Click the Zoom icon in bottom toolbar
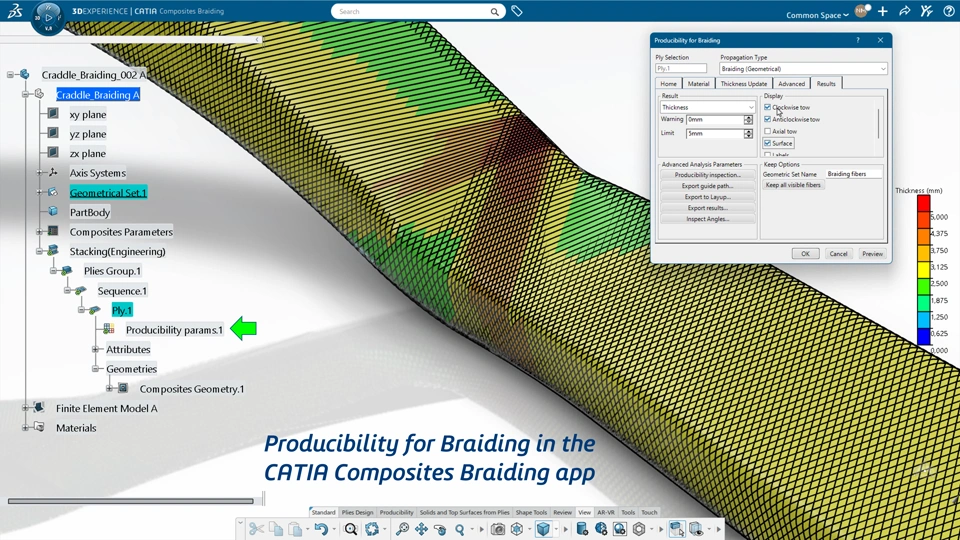 pyautogui.click(x=402, y=528)
